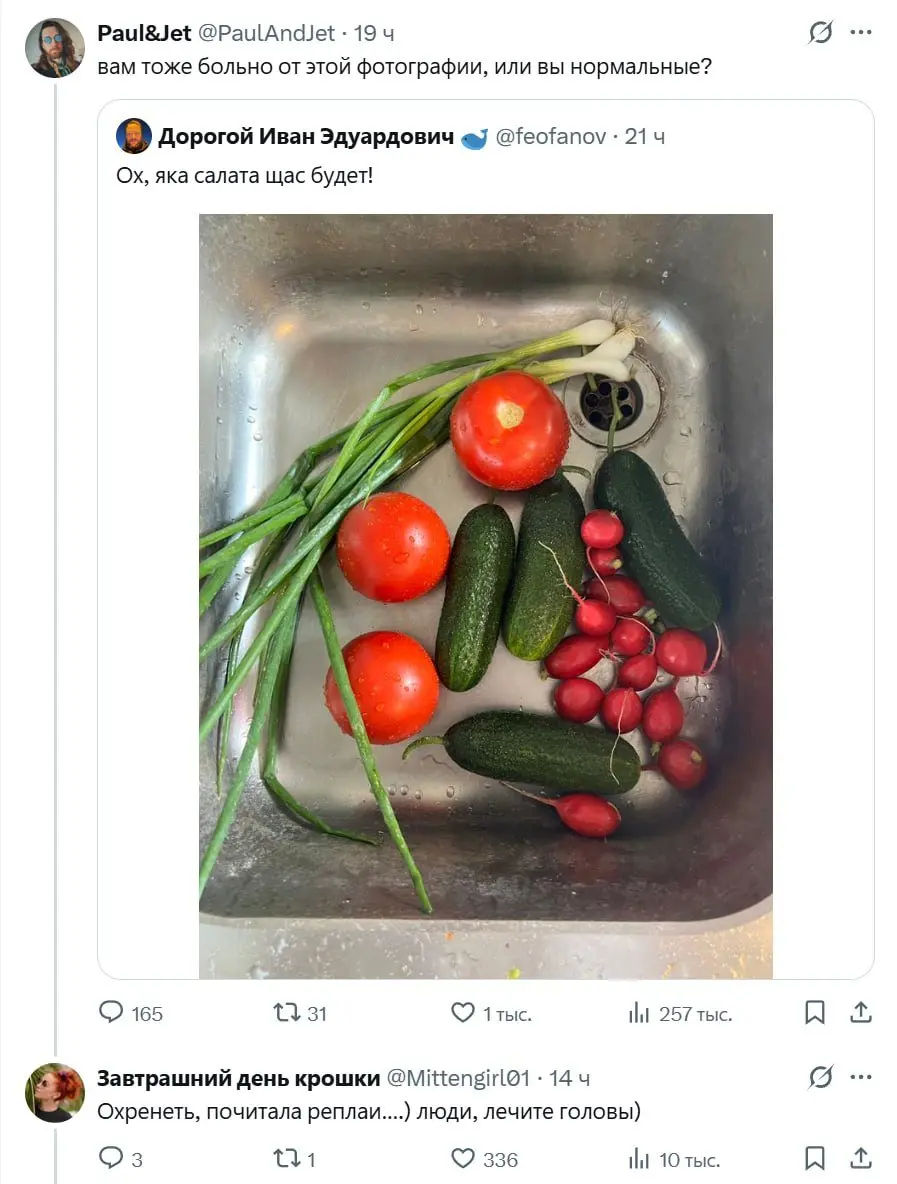View stats showing 10 тыс. views

click(674, 1158)
